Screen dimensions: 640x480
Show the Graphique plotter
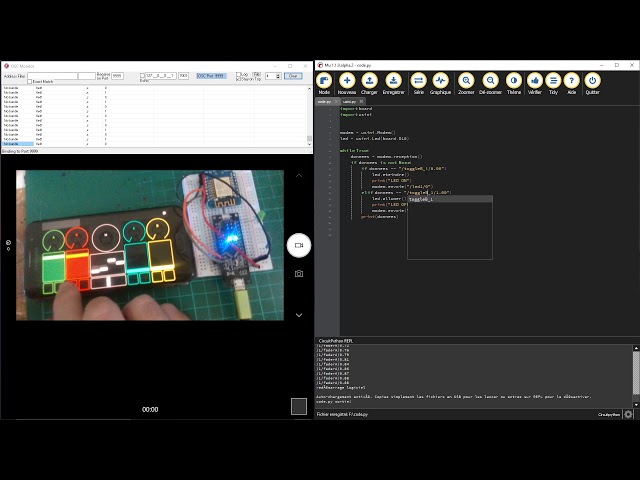(440, 84)
